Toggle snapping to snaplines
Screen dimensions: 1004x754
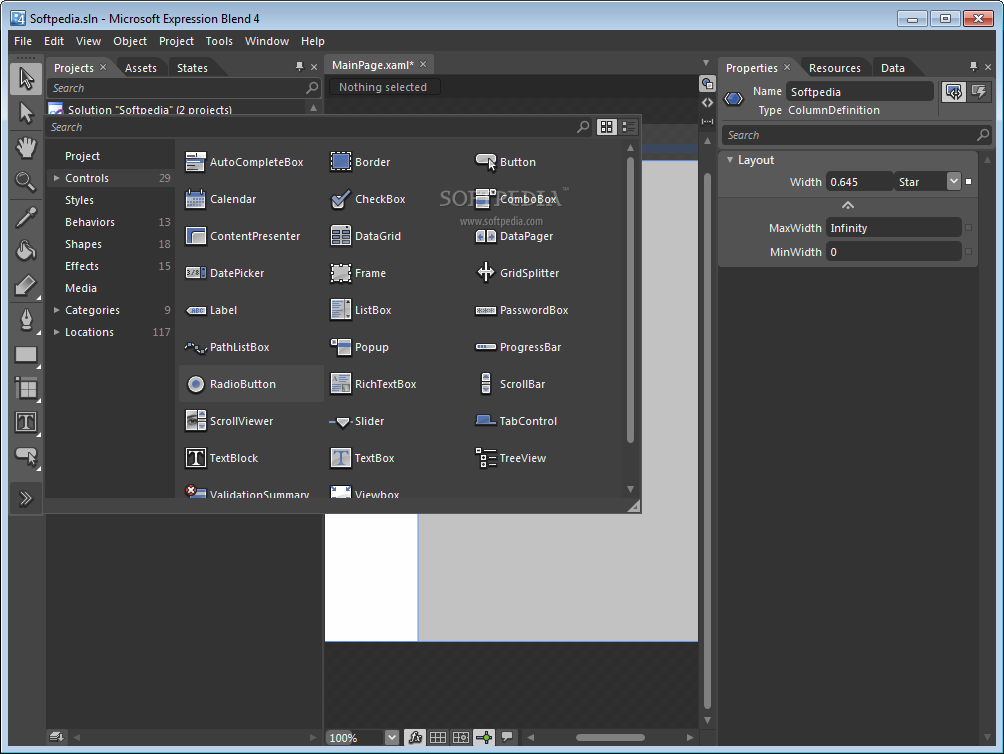(x=485, y=737)
